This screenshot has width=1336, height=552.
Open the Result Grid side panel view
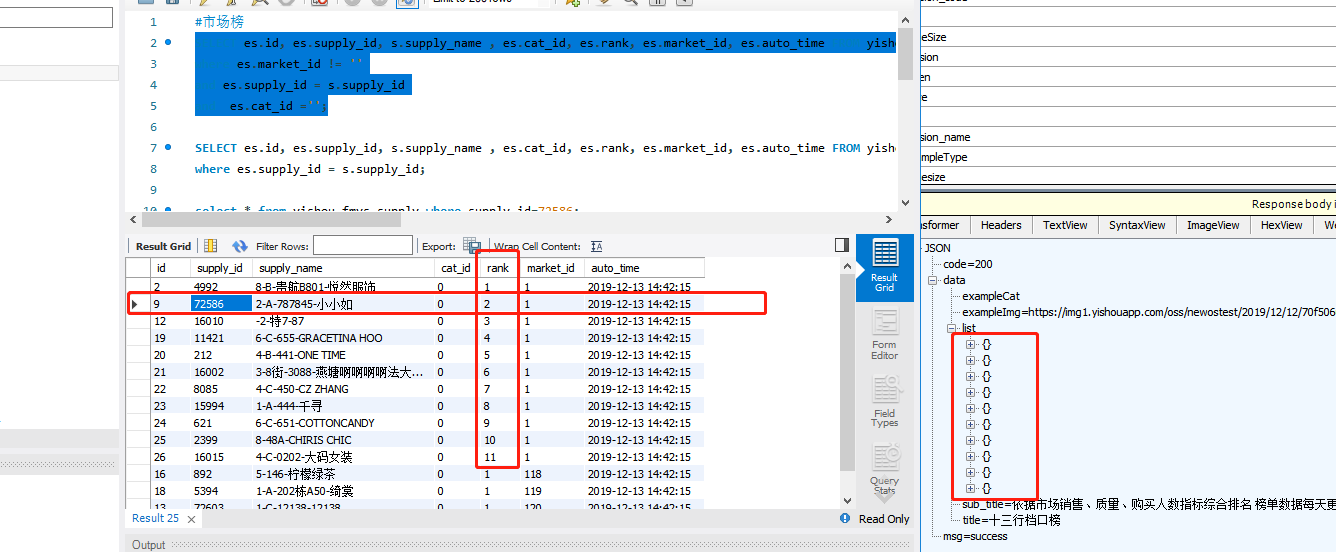tap(884, 267)
